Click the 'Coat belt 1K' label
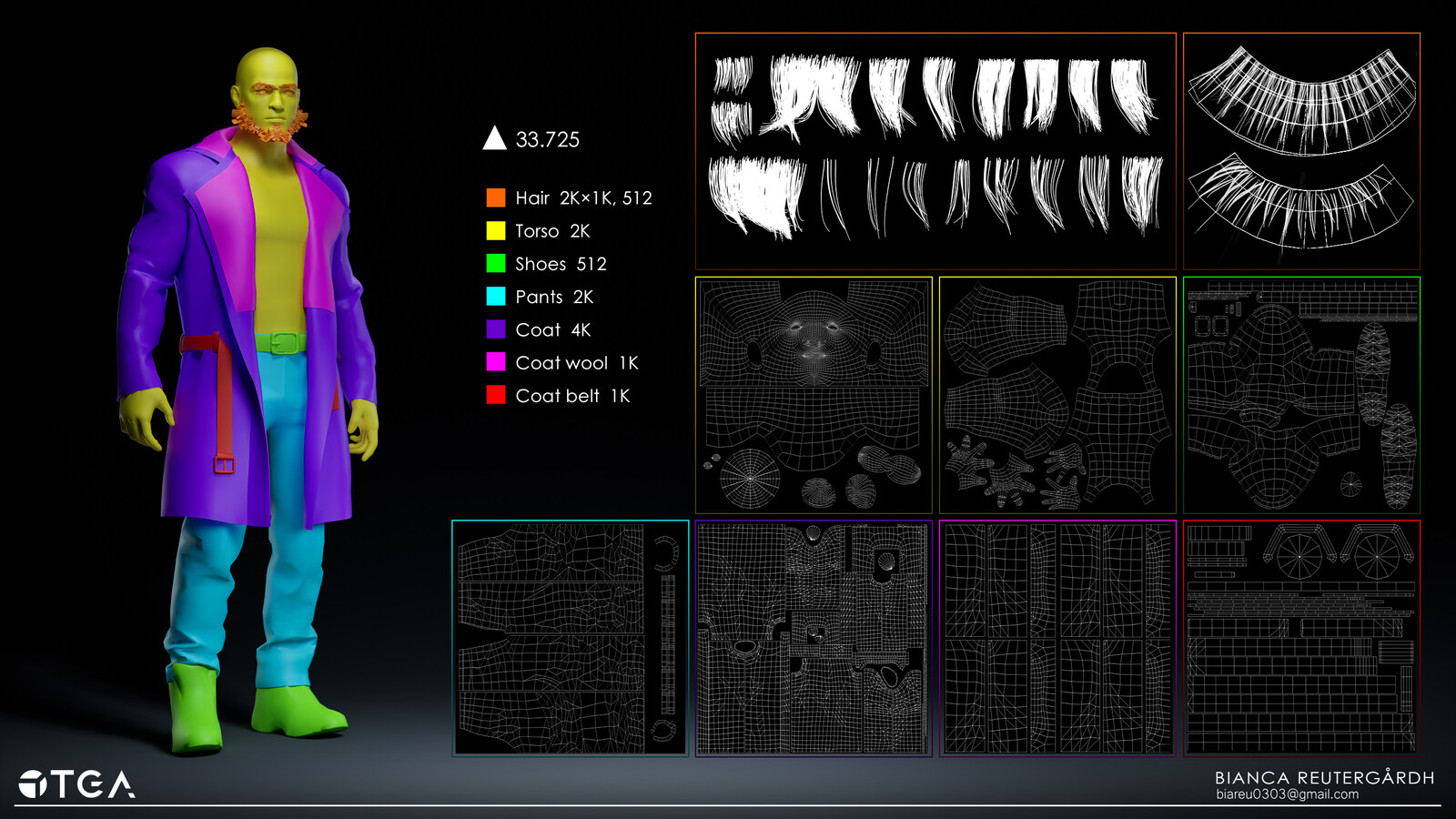 (x=572, y=395)
